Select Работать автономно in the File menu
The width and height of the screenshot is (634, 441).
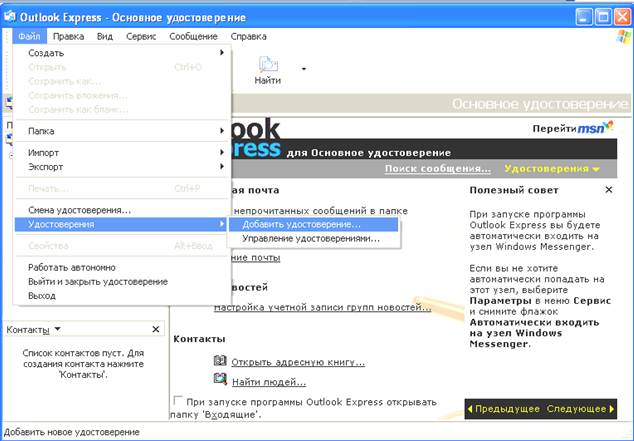pyautogui.click(x=121, y=268)
